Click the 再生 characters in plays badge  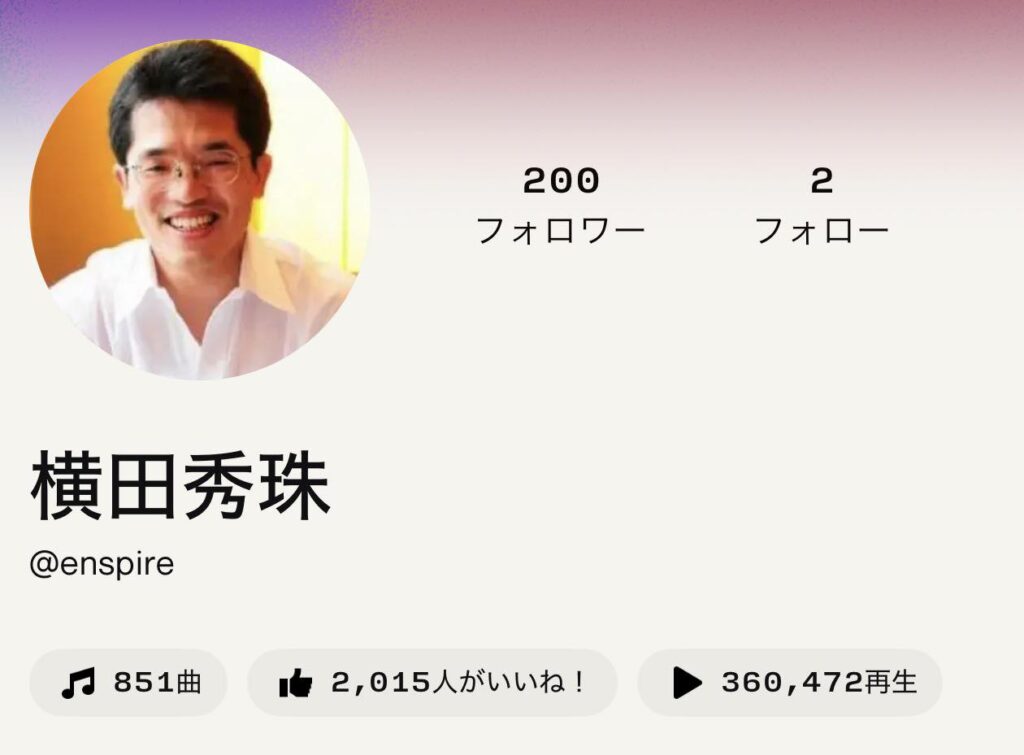[x=891, y=683]
